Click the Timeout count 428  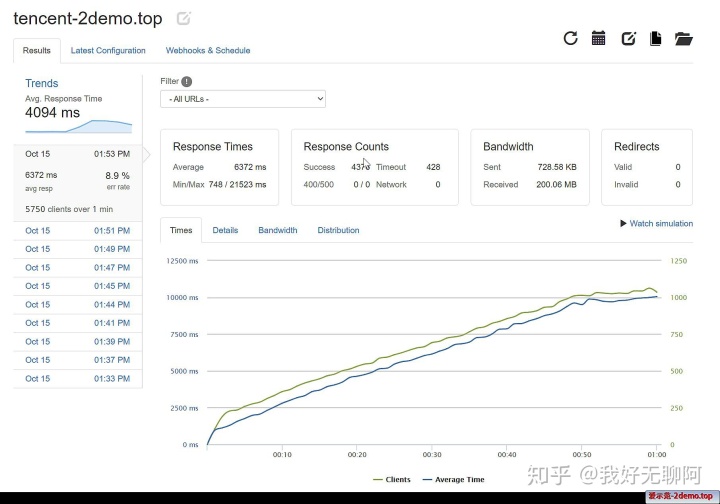pos(433,167)
